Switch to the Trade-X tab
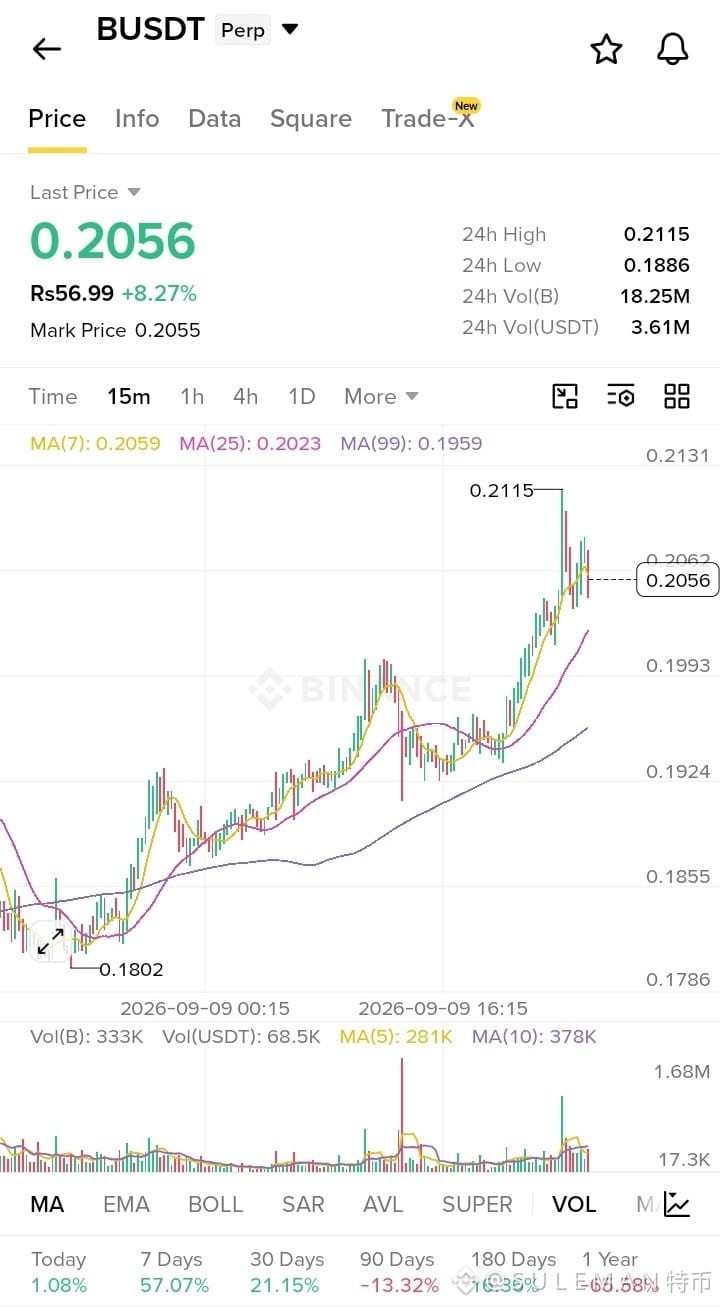Screen dimensions: 720x1307 pos(428,118)
